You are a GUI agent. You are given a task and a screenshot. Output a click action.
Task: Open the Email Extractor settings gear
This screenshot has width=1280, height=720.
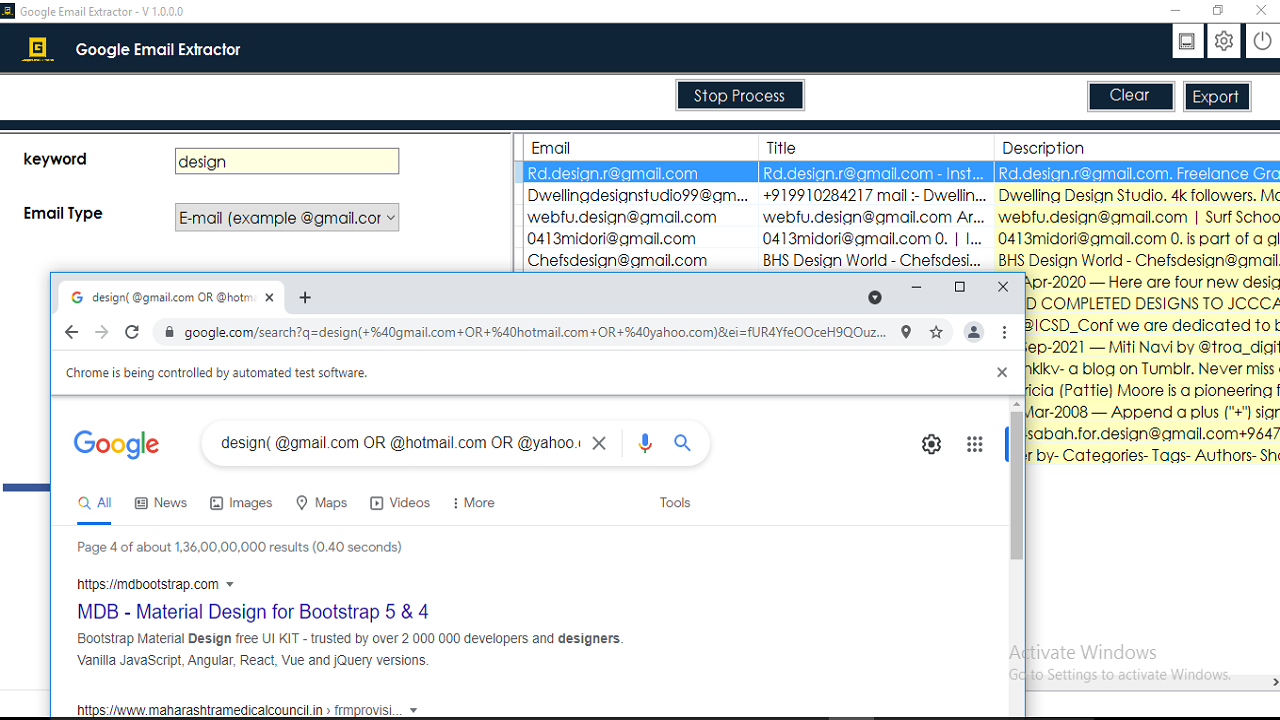[x=1223, y=41]
